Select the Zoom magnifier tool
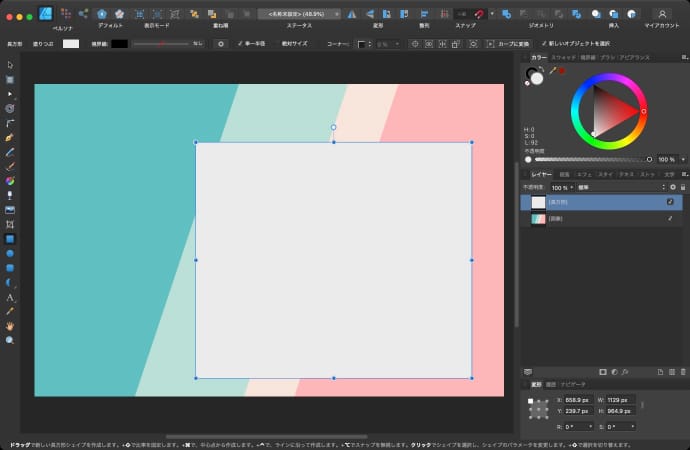 point(10,340)
